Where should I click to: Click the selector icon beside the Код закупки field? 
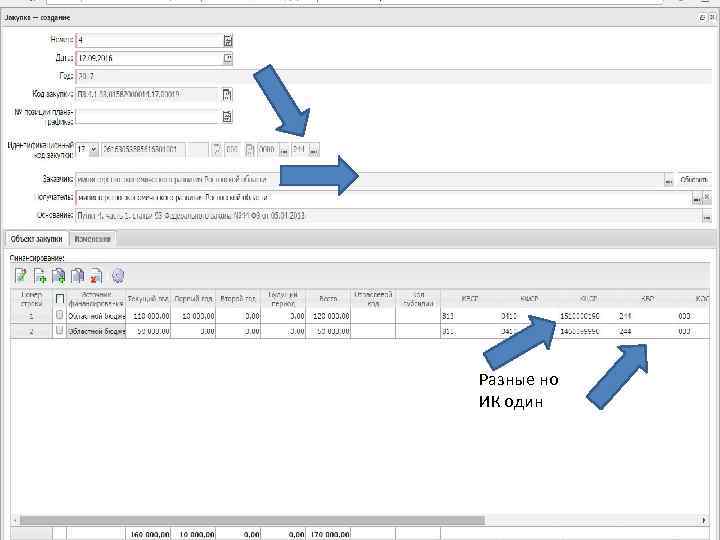click(227, 94)
